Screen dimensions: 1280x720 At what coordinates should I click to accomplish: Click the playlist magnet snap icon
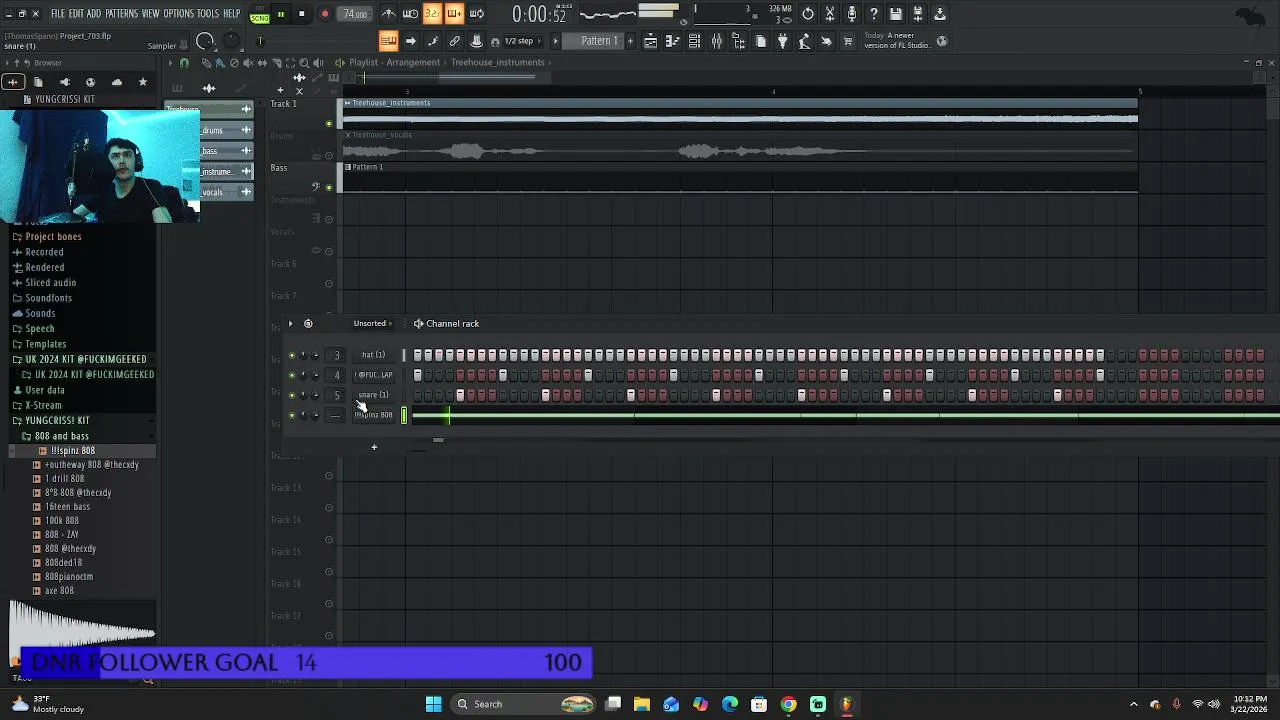(184, 63)
